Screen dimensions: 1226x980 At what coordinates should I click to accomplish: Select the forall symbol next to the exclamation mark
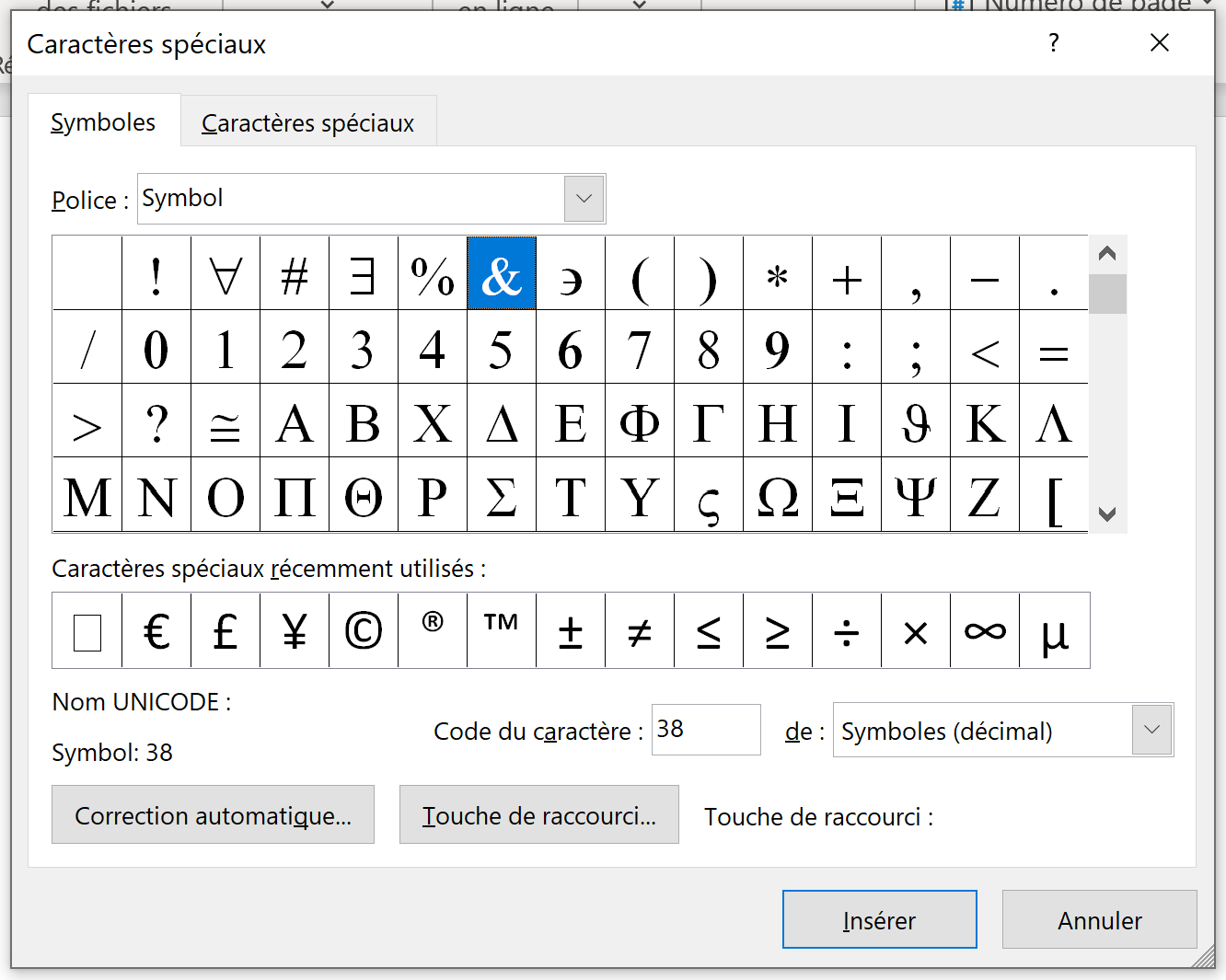[x=225, y=273]
